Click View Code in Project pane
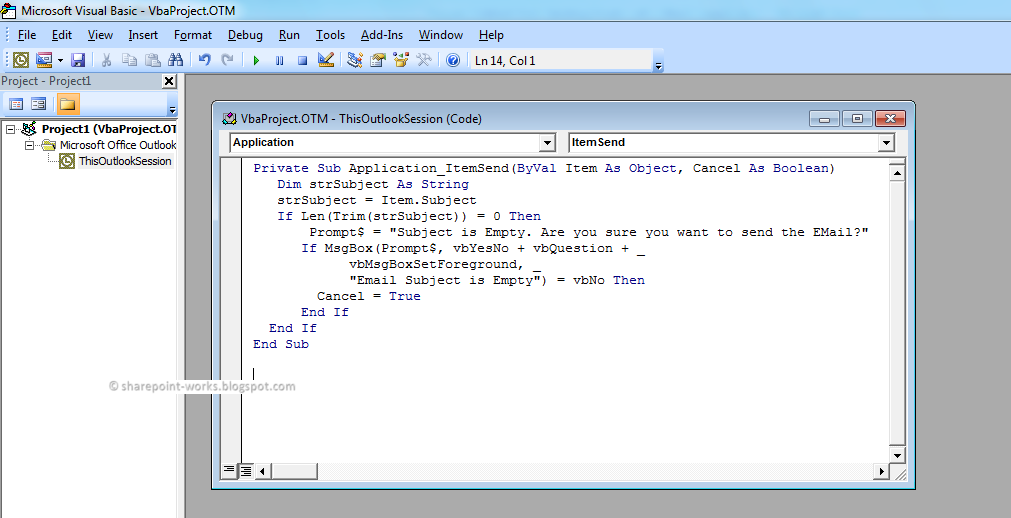This screenshot has height=518, width=1011. point(17,104)
